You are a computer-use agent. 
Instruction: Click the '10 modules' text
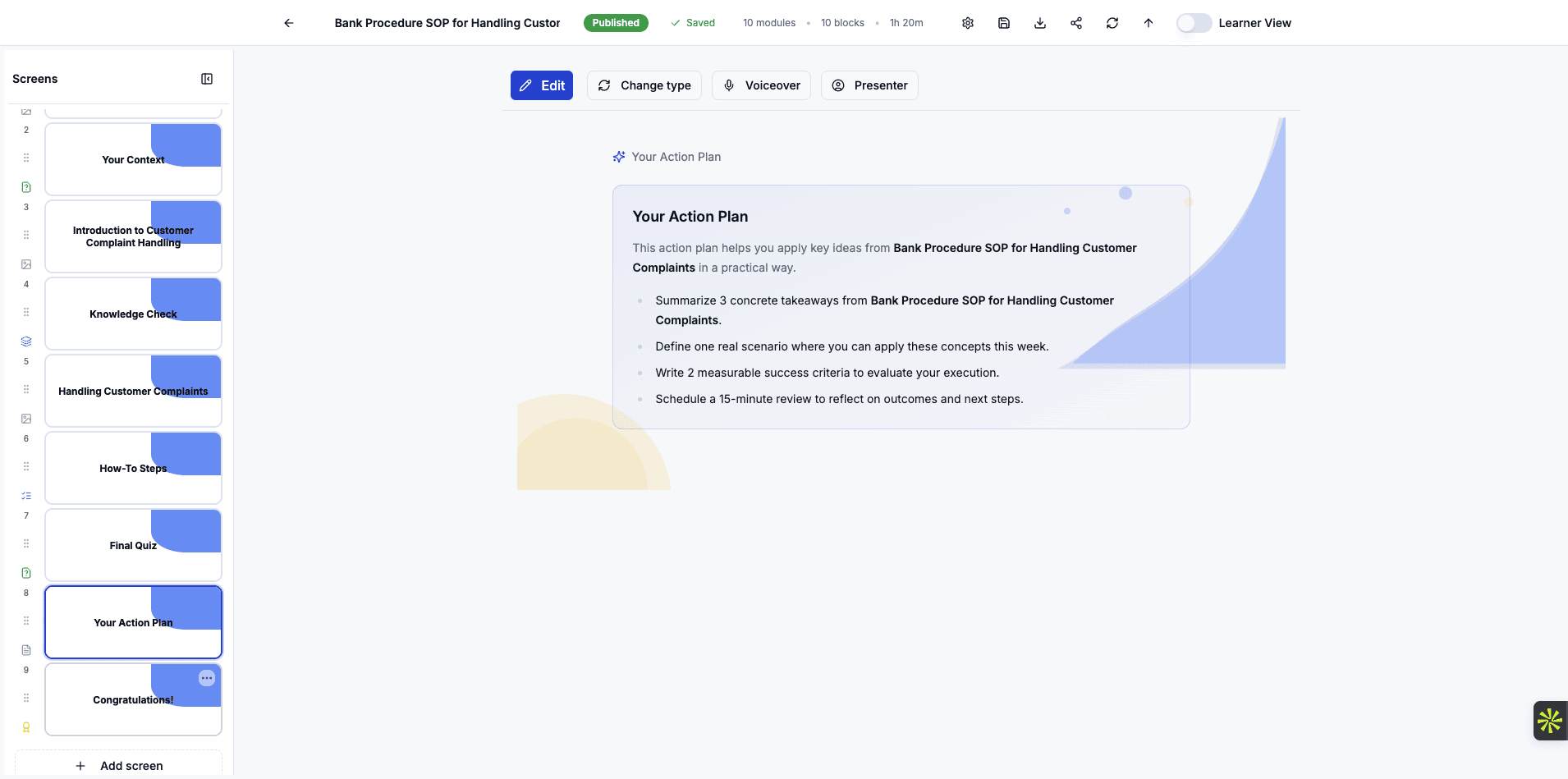tap(769, 23)
